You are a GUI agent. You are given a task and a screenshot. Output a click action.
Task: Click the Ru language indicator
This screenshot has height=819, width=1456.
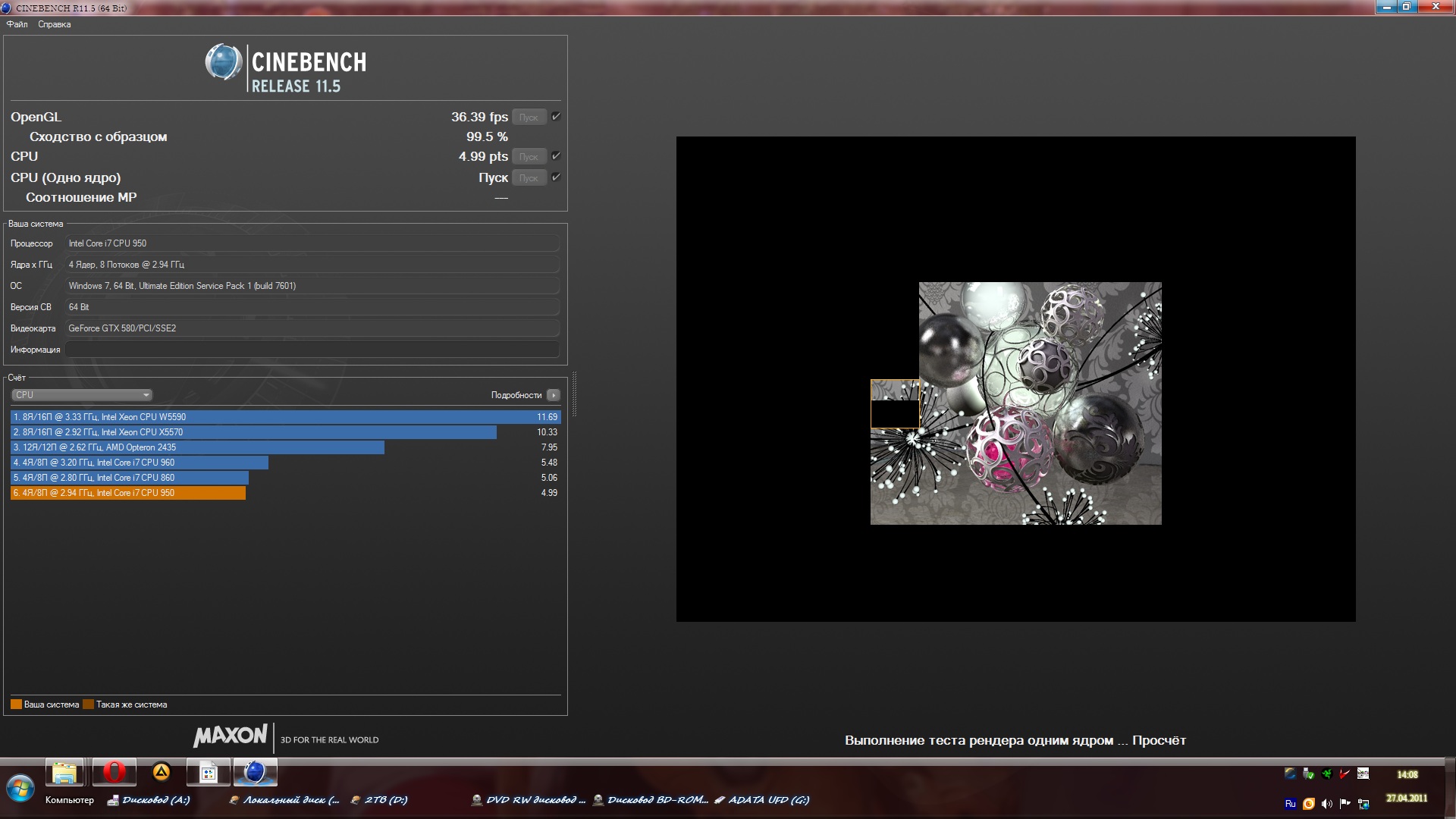pyautogui.click(x=1290, y=804)
